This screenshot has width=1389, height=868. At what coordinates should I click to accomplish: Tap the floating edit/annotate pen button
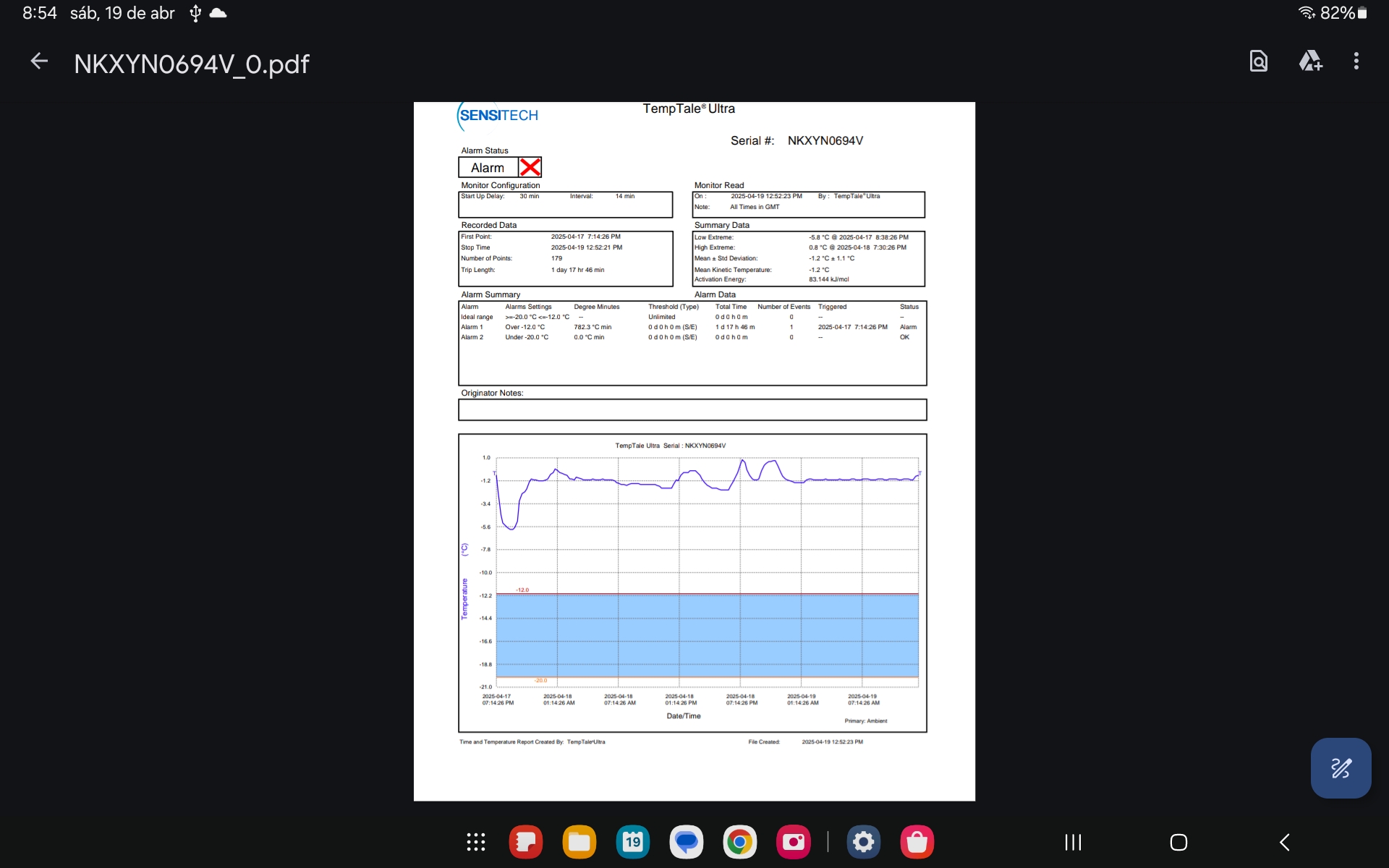[x=1341, y=768]
